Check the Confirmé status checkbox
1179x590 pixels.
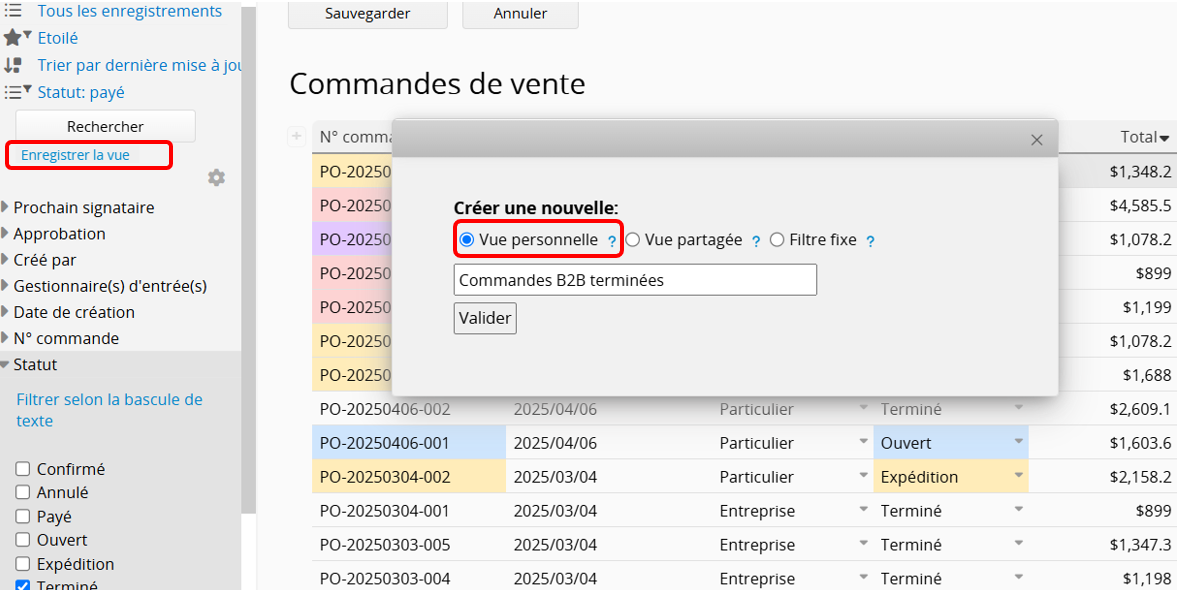23,469
